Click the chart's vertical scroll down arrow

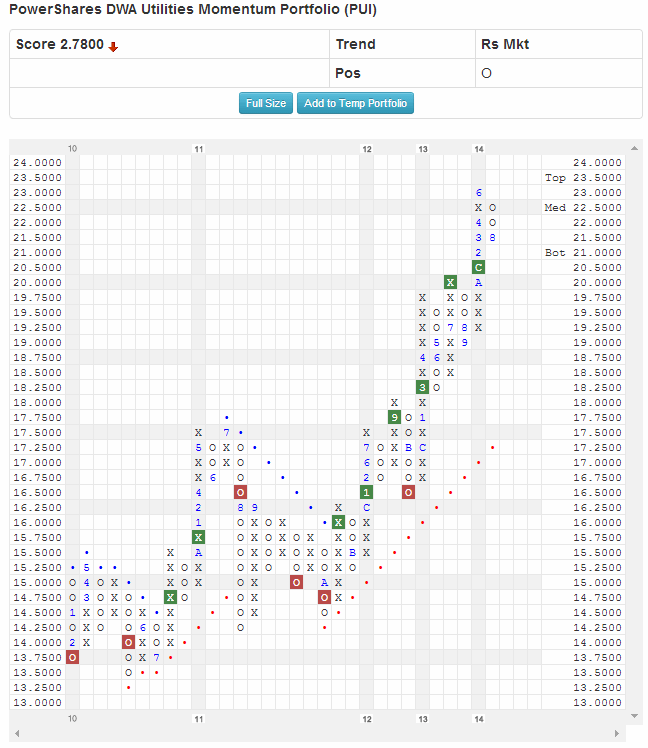(634, 716)
